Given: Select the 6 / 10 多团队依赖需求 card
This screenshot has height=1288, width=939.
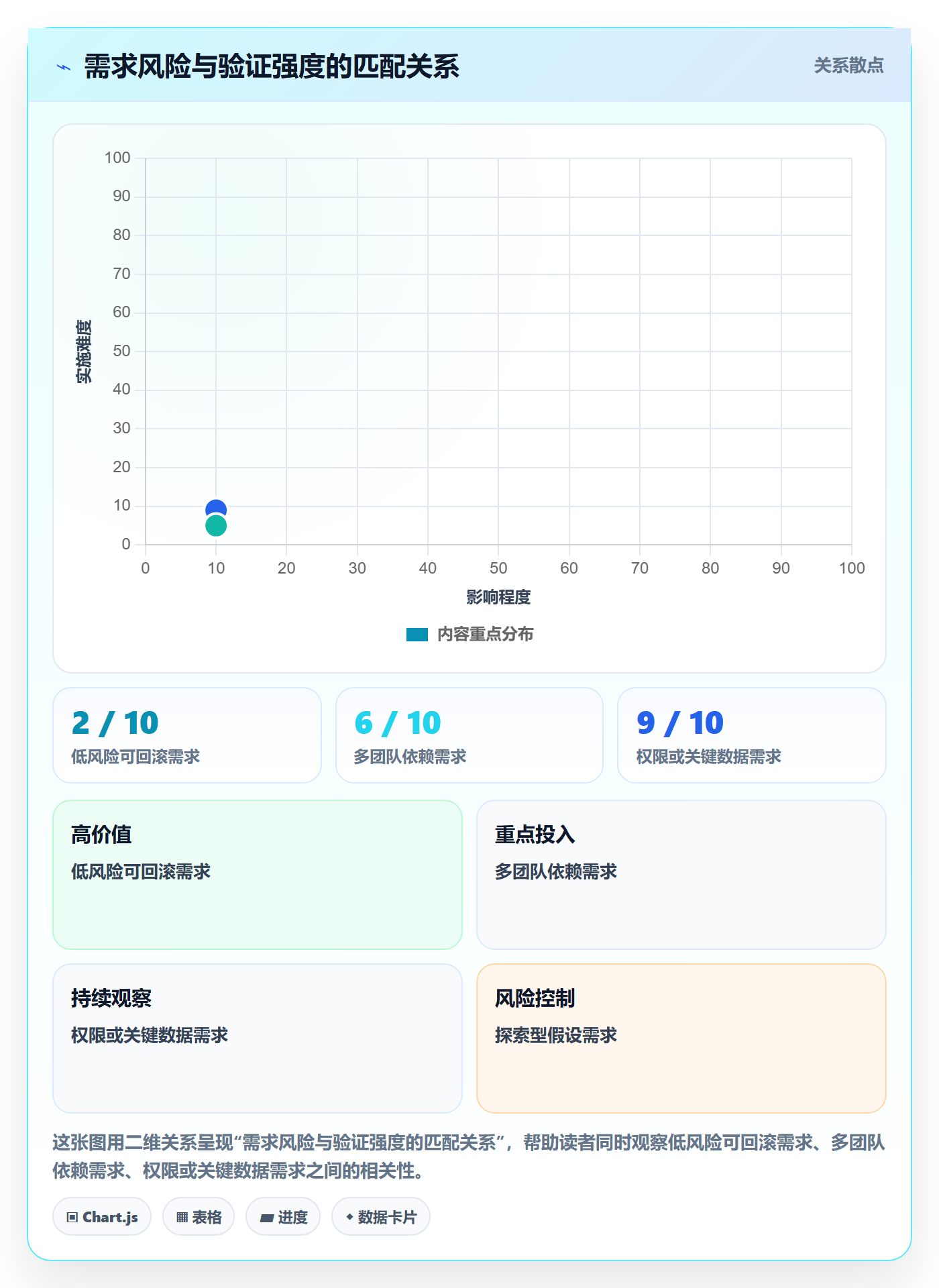Looking at the screenshot, I should click(469, 735).
